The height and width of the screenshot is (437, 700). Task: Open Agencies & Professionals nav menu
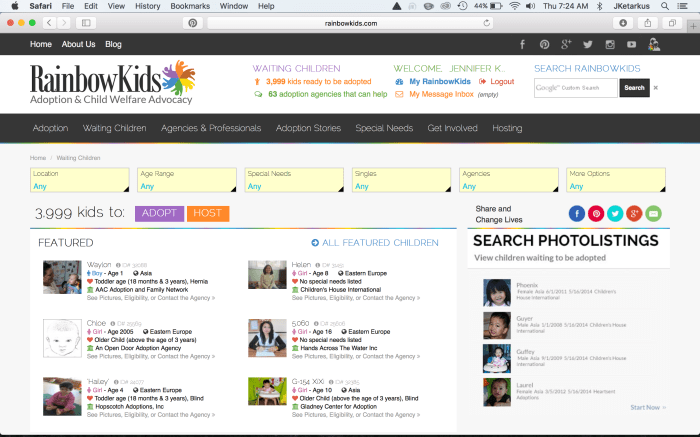211,128
